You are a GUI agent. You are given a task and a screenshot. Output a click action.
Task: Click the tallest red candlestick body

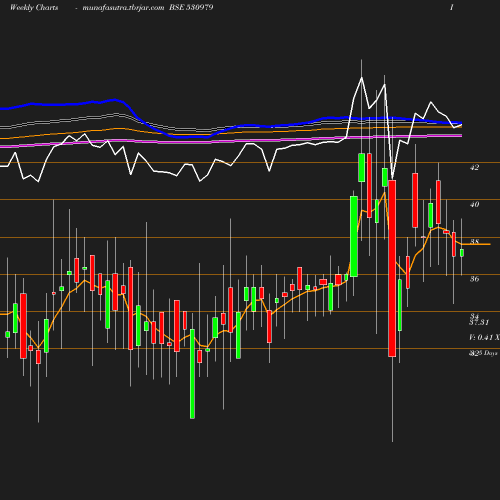(x=392, y=268)
